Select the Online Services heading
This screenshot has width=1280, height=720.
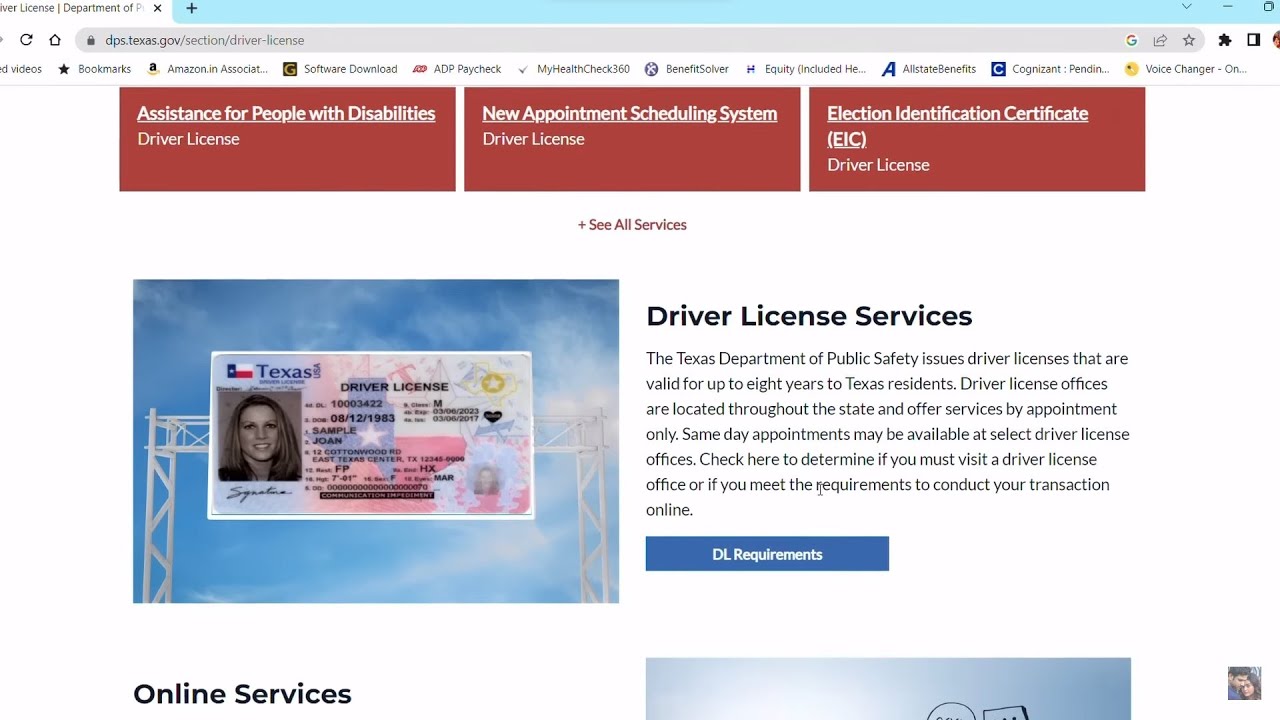pos(242,694)
